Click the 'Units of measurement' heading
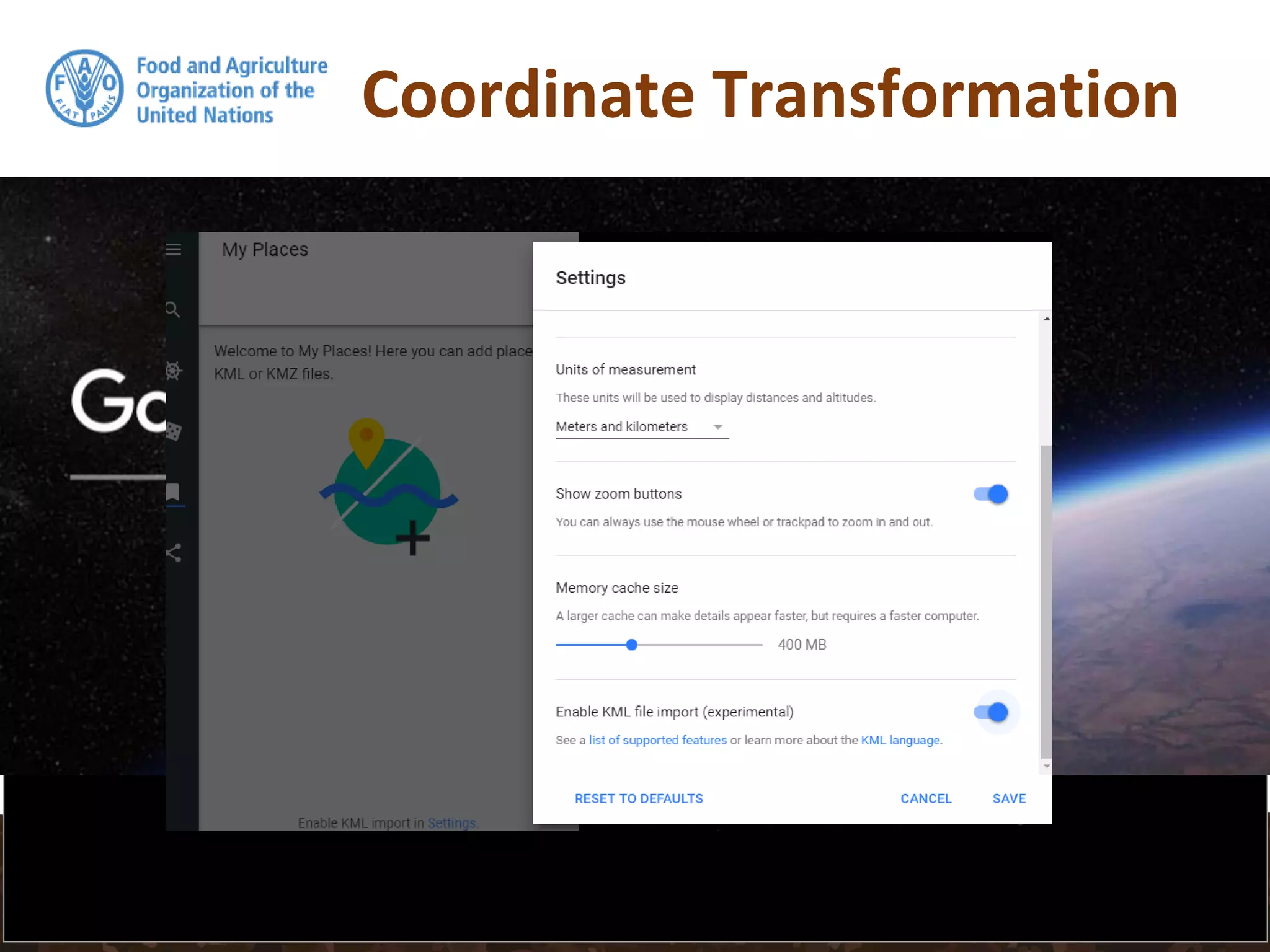Image resolution: width=1270 pixels, height=952 pixels. [x=626, y=370]
